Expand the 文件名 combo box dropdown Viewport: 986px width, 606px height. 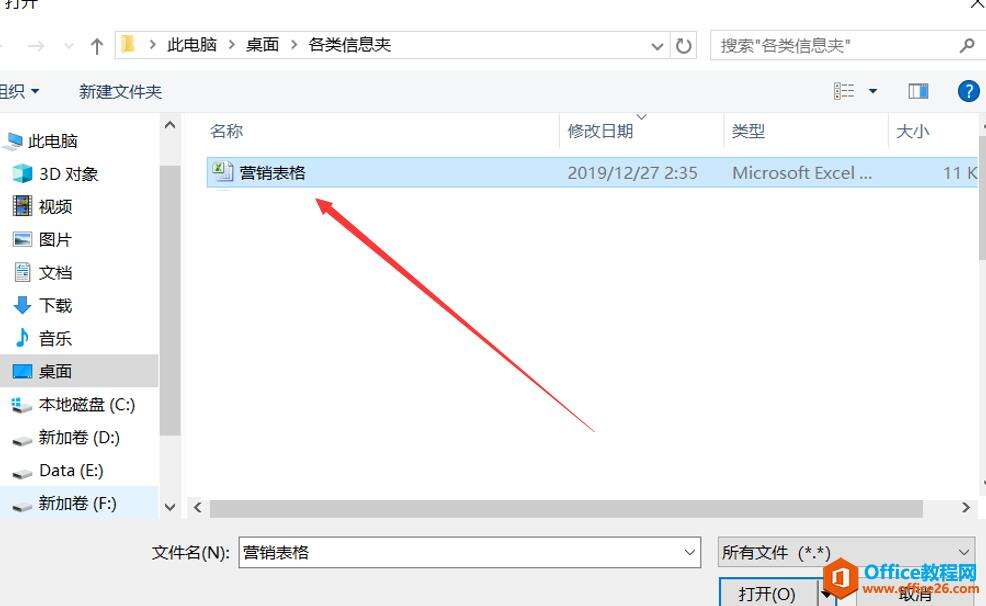click(x=689, y=553)
